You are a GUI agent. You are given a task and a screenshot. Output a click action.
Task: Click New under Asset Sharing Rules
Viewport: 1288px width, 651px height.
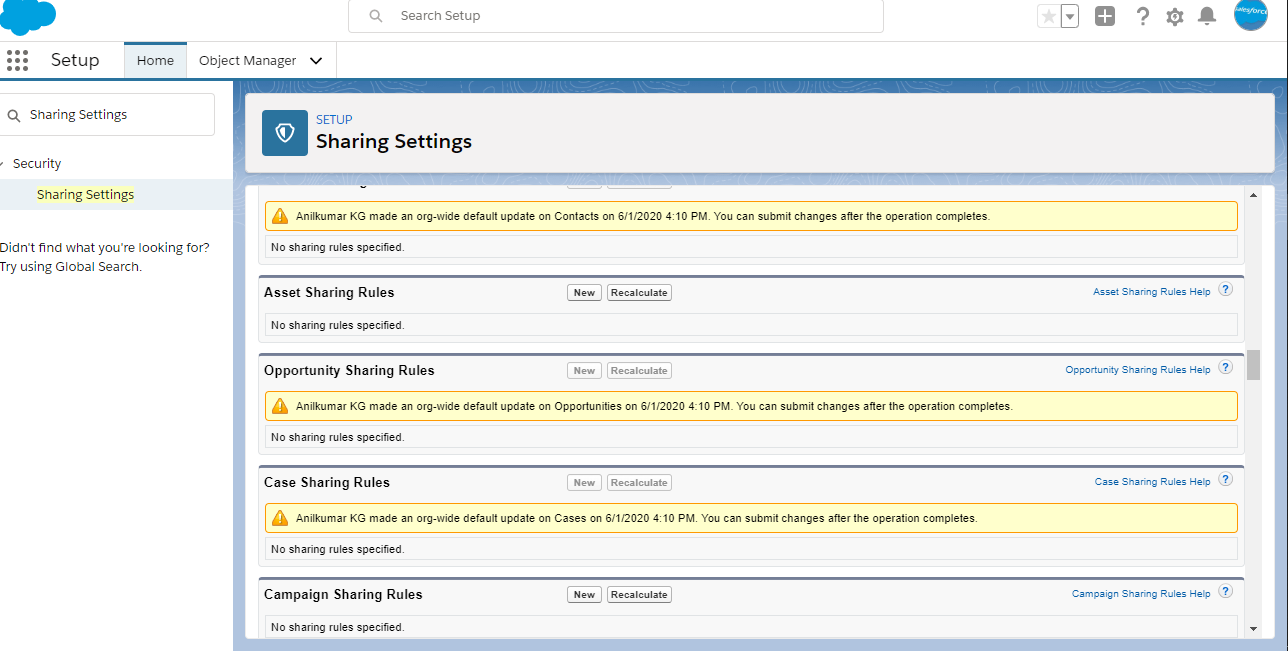[x=584, y=293]
